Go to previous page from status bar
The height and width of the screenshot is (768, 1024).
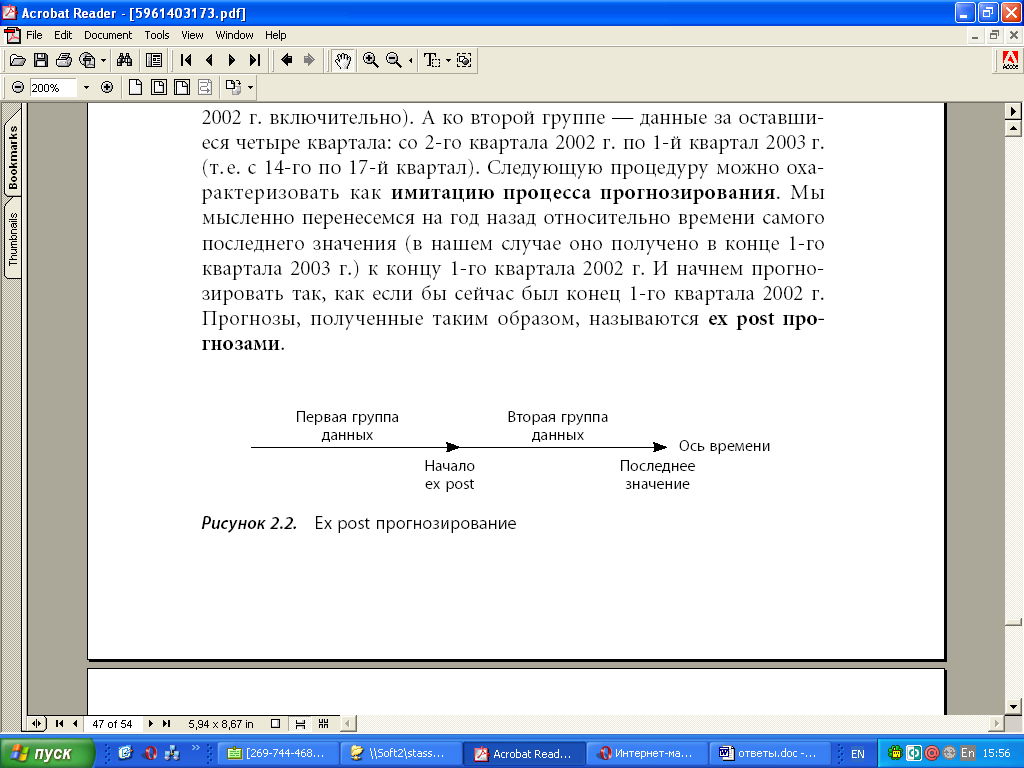(x=76, y=724)
